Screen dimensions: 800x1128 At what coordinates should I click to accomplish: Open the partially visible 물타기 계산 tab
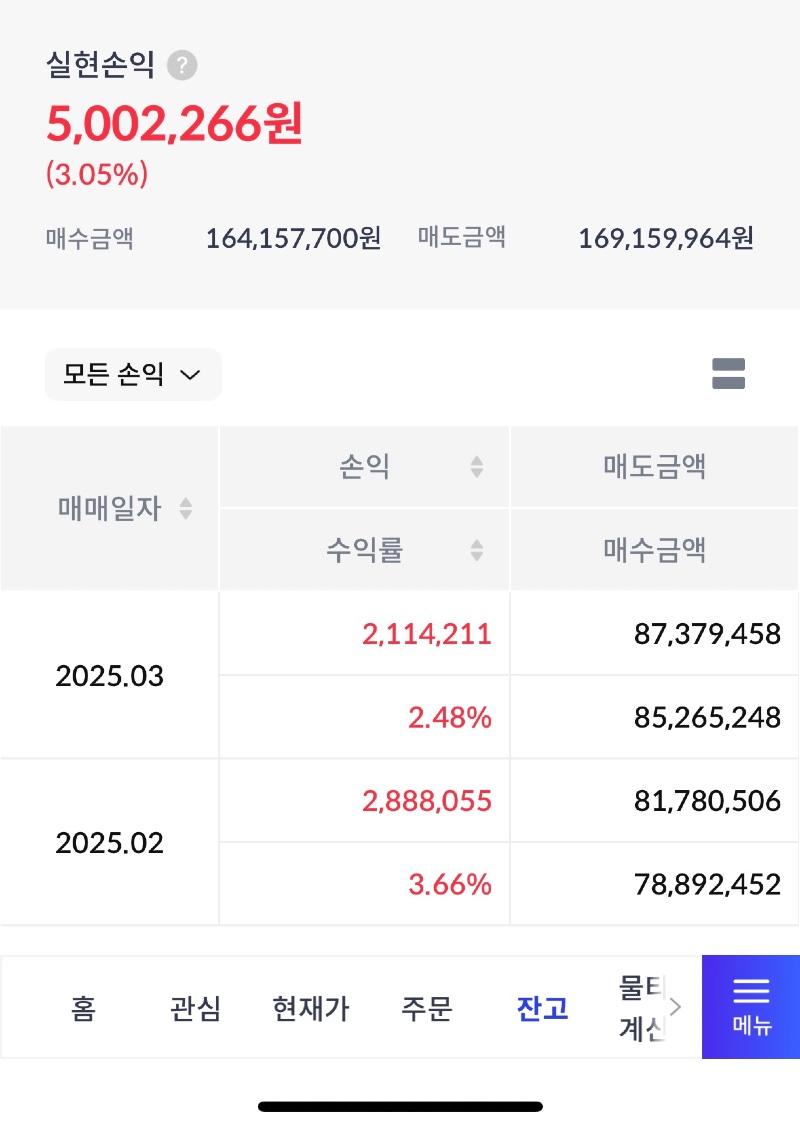click(x=642, y=1008)
